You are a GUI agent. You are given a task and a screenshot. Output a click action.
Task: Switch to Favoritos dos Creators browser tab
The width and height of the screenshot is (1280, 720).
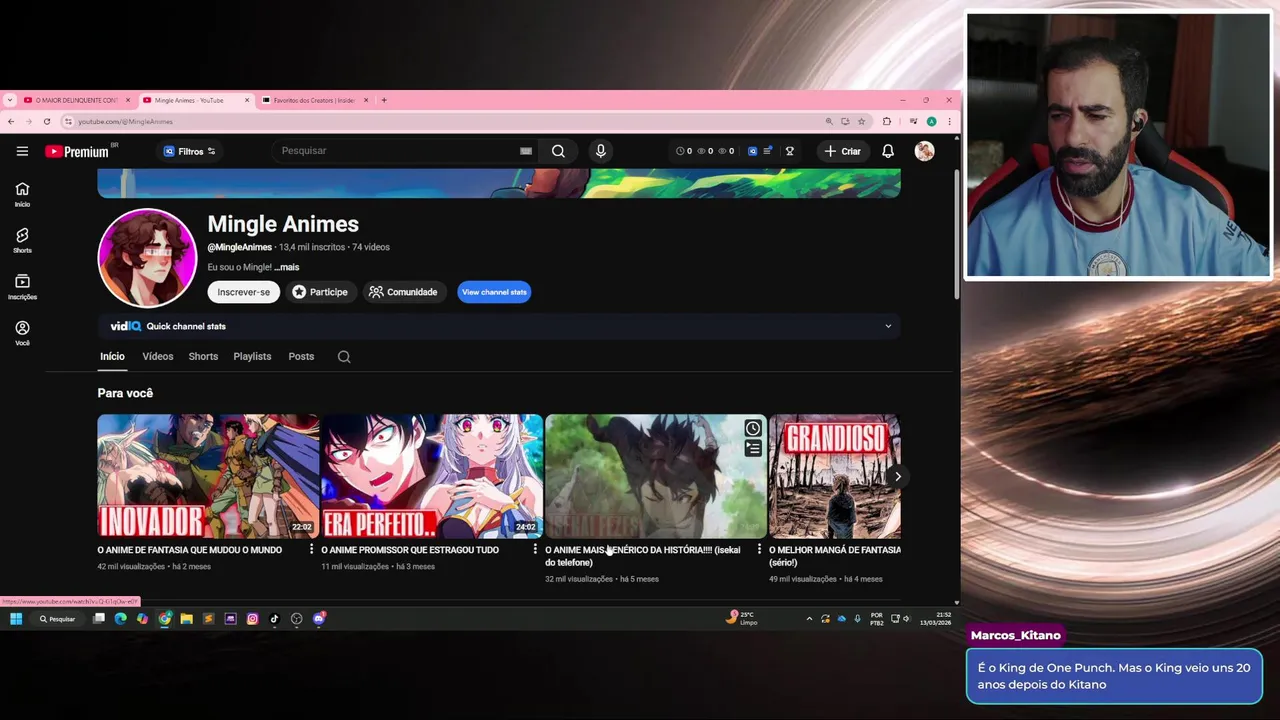click(x=314, y=100)
